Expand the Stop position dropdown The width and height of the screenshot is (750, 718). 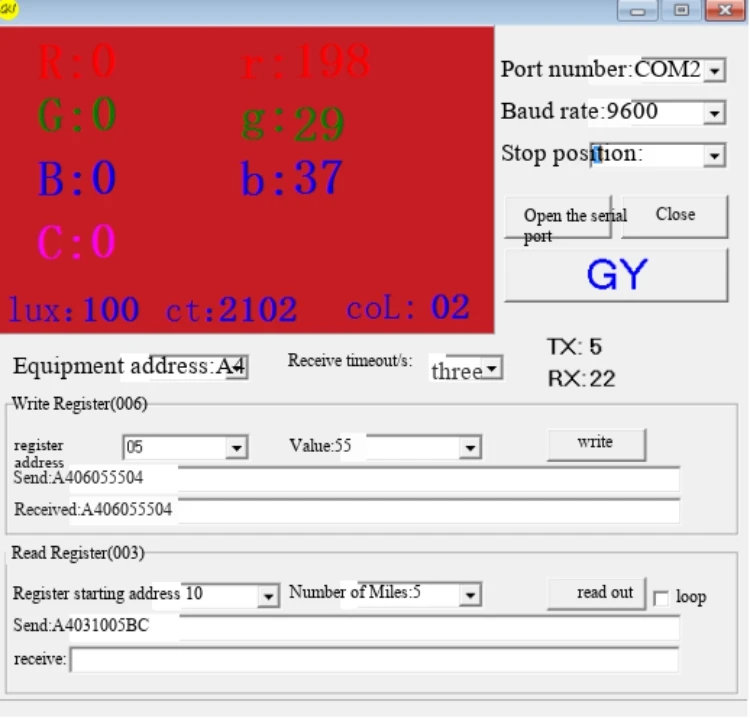(x=714, y=155)
